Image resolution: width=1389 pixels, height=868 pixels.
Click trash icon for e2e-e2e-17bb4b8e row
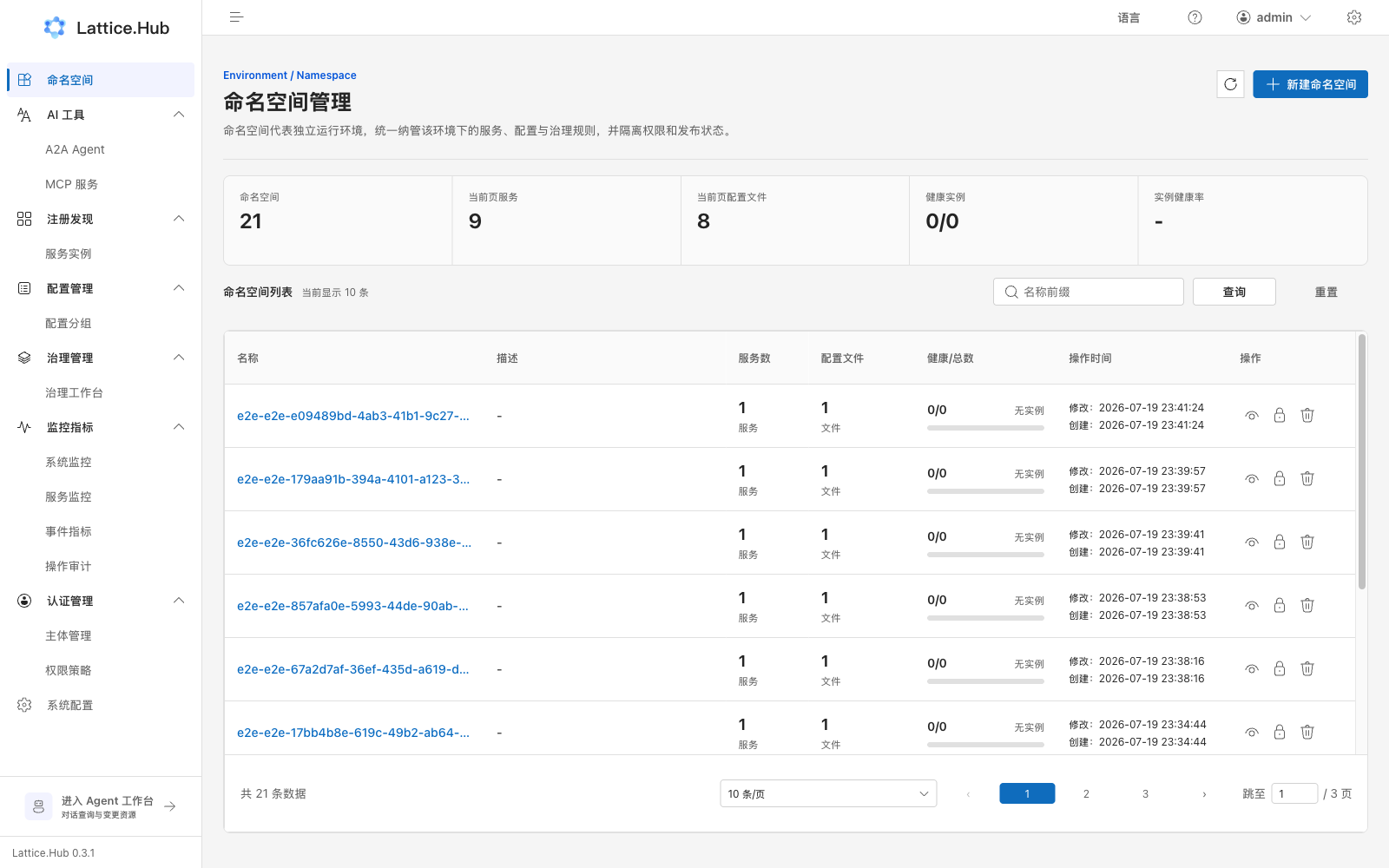tap(1307, 732)
